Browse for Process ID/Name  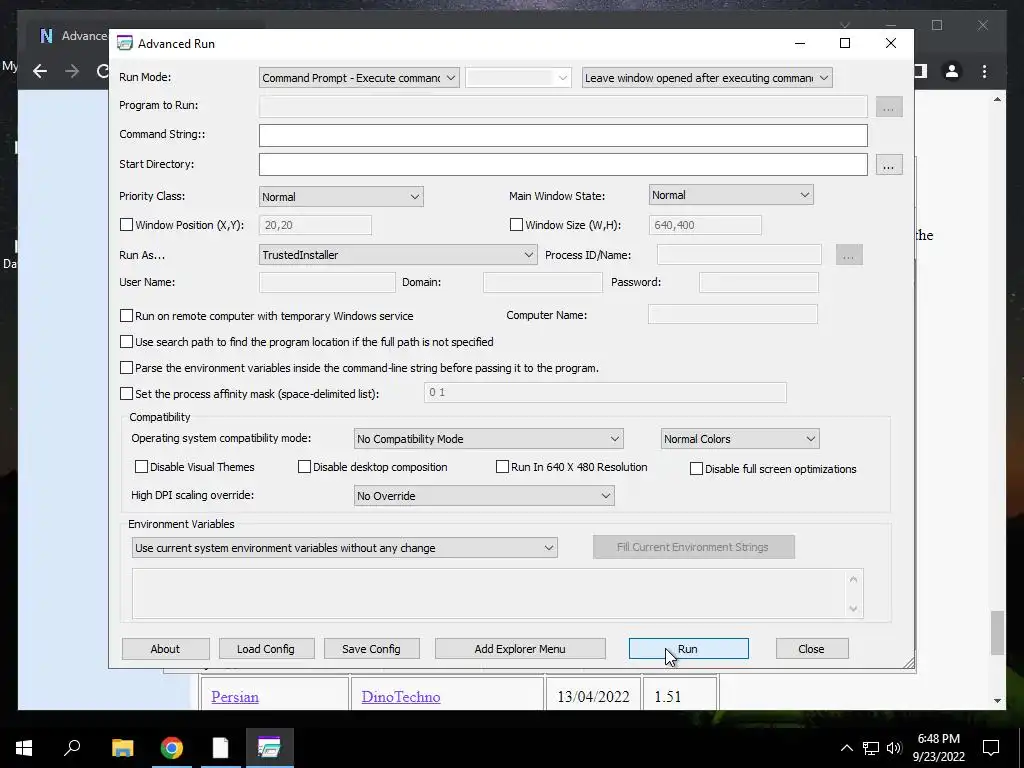point(848,255)
